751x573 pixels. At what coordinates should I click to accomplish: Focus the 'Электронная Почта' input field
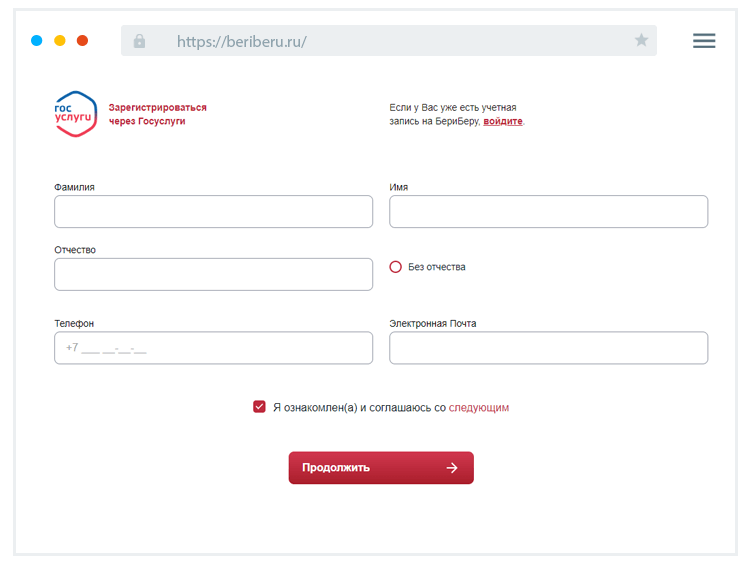click(x=548, y=348)
